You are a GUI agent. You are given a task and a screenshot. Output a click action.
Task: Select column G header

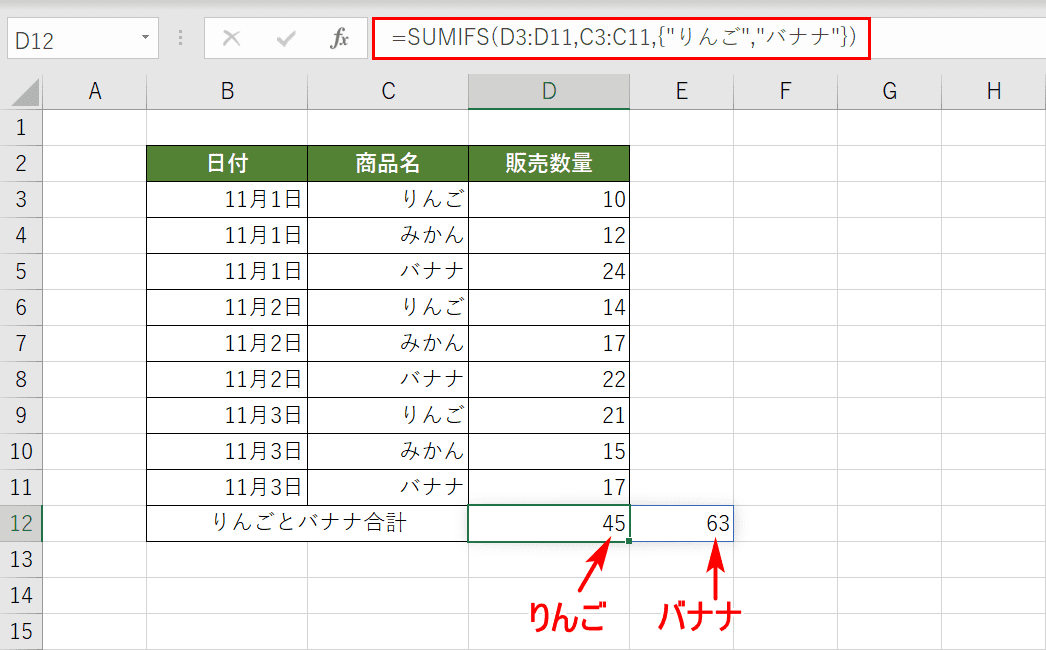click(x=889, y=91)
